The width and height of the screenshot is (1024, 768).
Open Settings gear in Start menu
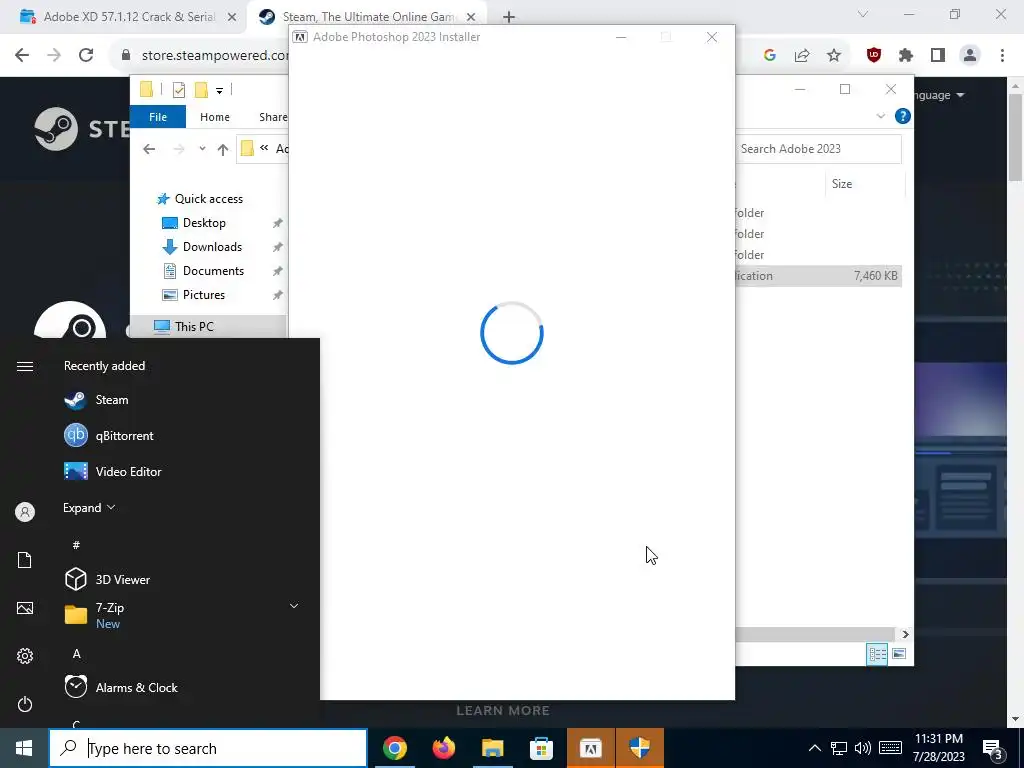[x=25, y=656]
